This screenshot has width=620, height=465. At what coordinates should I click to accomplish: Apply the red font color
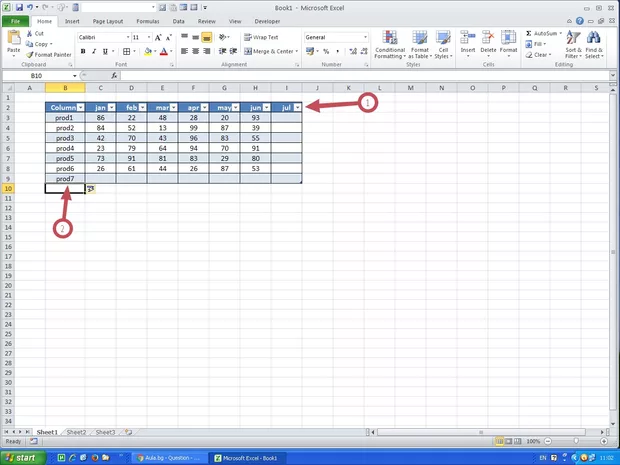pos(164,51)
